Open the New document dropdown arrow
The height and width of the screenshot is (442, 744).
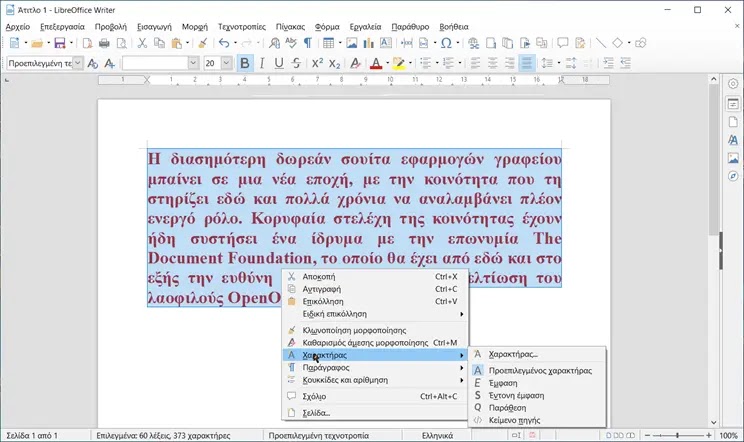(26, 43)
